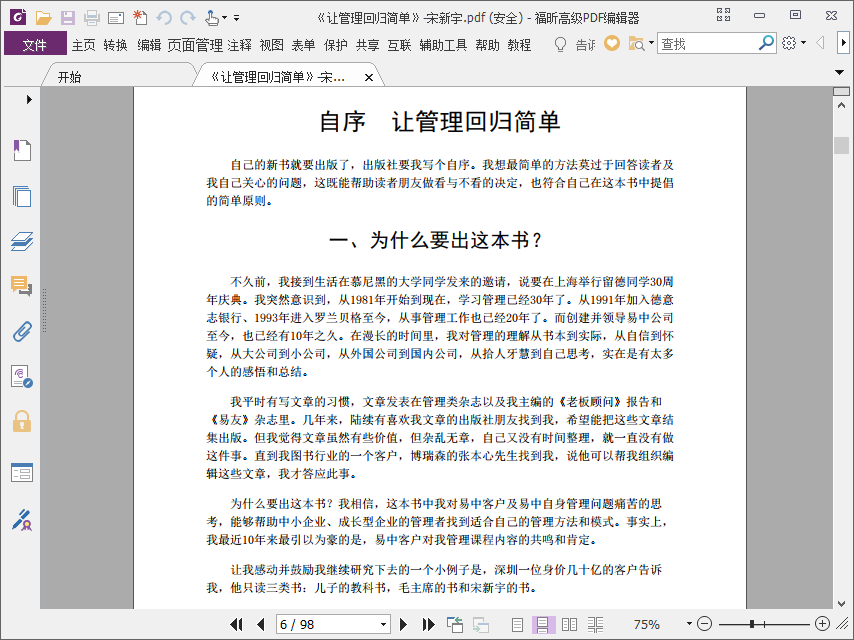Viewport: 854px width, 640px height.
Task: Zoom out with the minus button
Action: [x=704, y=624]
